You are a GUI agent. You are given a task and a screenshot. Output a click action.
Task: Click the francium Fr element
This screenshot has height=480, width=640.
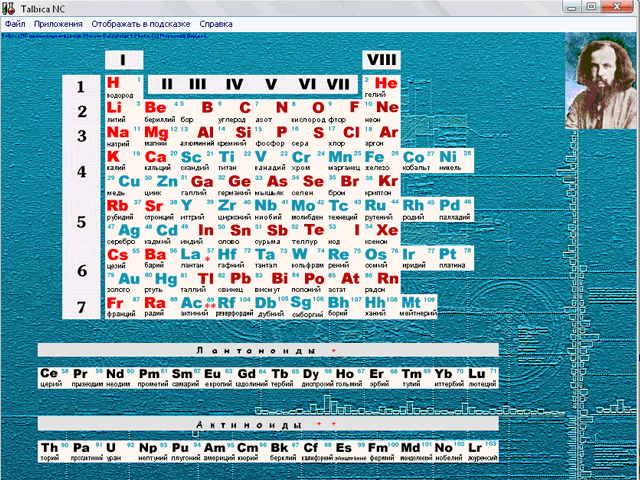pos(124,307)
